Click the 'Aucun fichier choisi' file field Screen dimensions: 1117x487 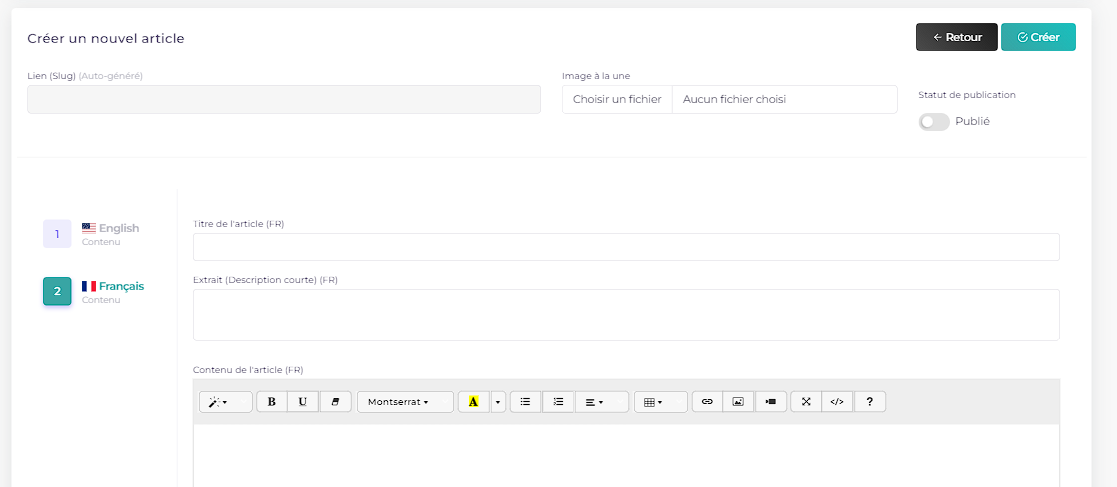coord(784,100)
